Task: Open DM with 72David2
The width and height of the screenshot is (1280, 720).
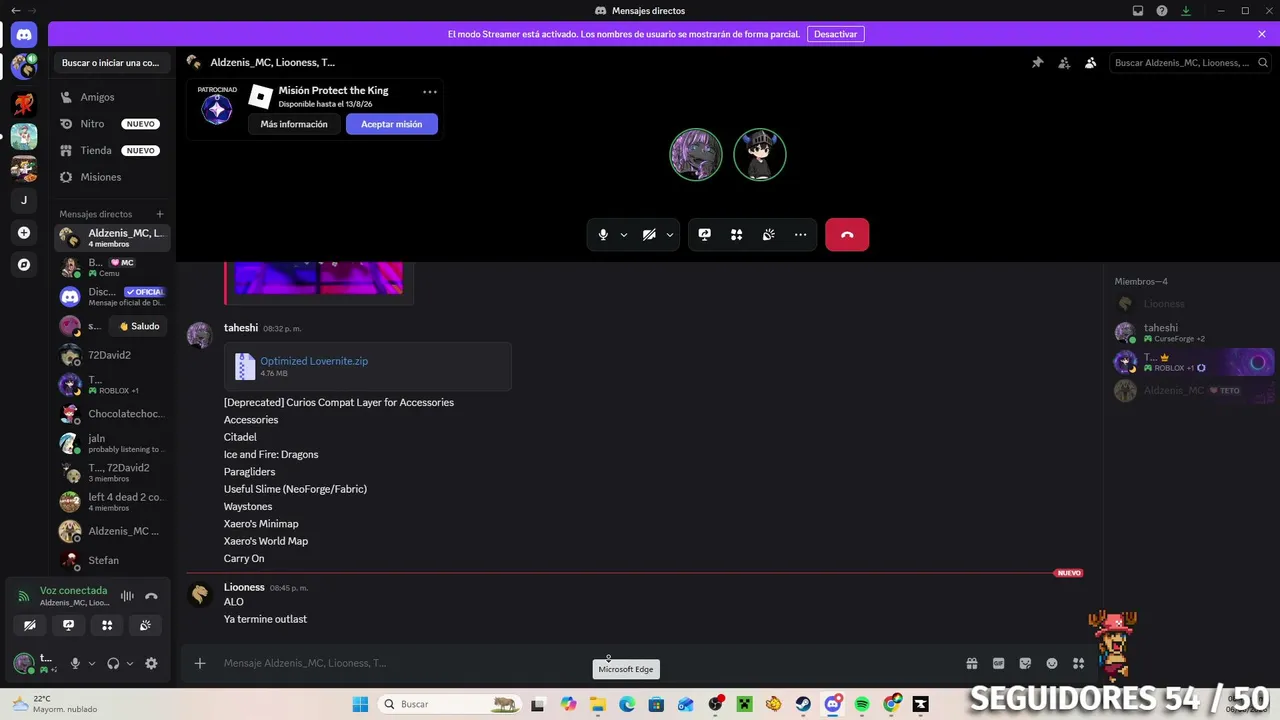Action: point(112,355)
